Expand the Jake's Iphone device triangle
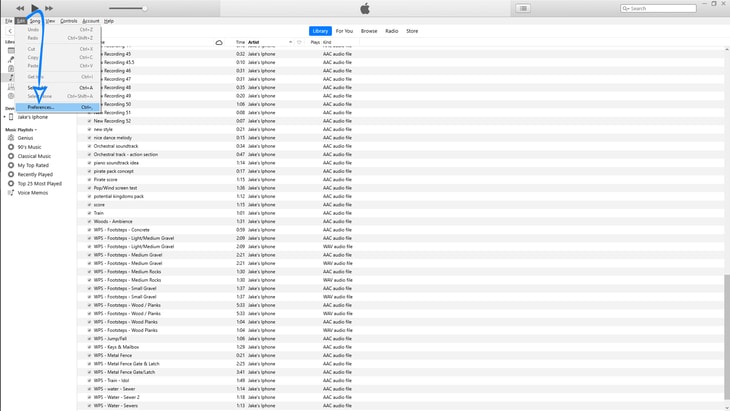Screen dimensions: 730x411 5,117
